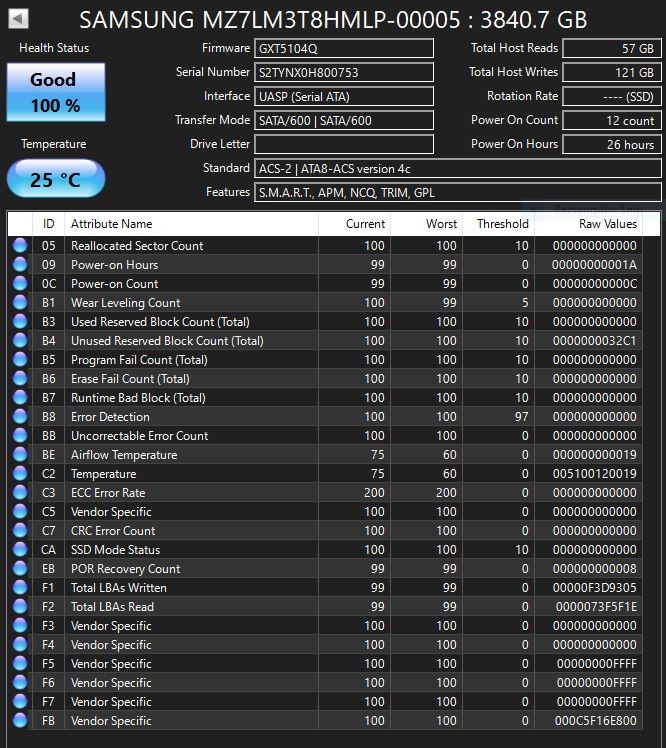Click status orb for F5 Vendor Specific row
This screenshot has width=666, height=748.
(x=20, y=663)
